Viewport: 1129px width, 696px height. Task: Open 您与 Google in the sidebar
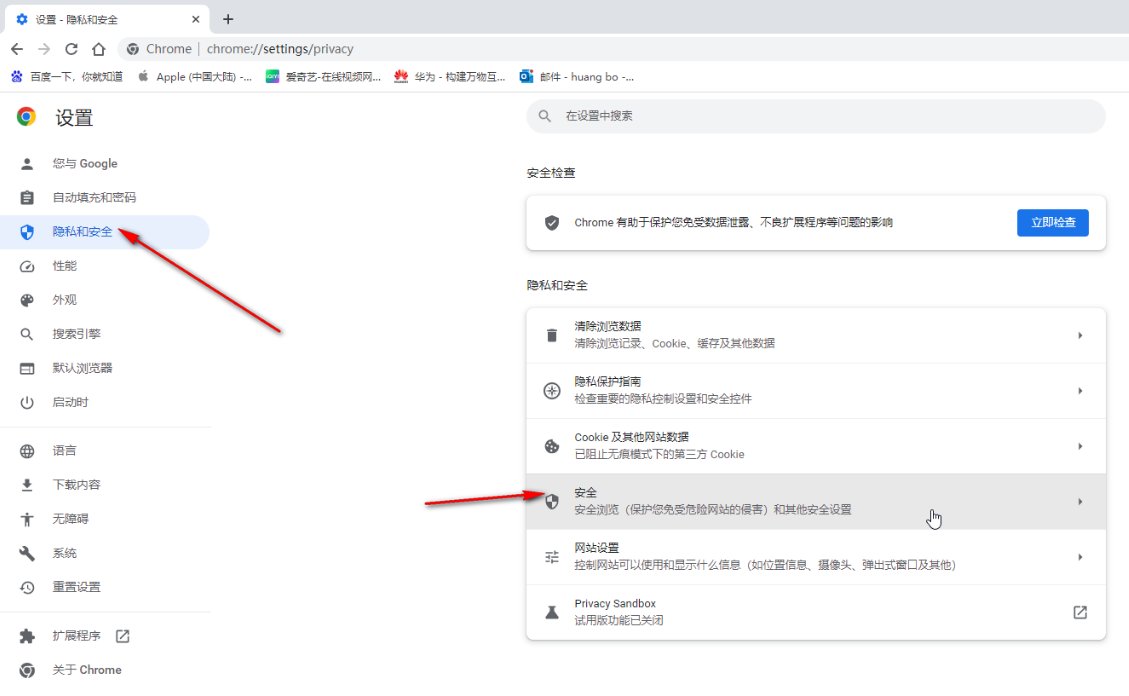pos(104,163)
